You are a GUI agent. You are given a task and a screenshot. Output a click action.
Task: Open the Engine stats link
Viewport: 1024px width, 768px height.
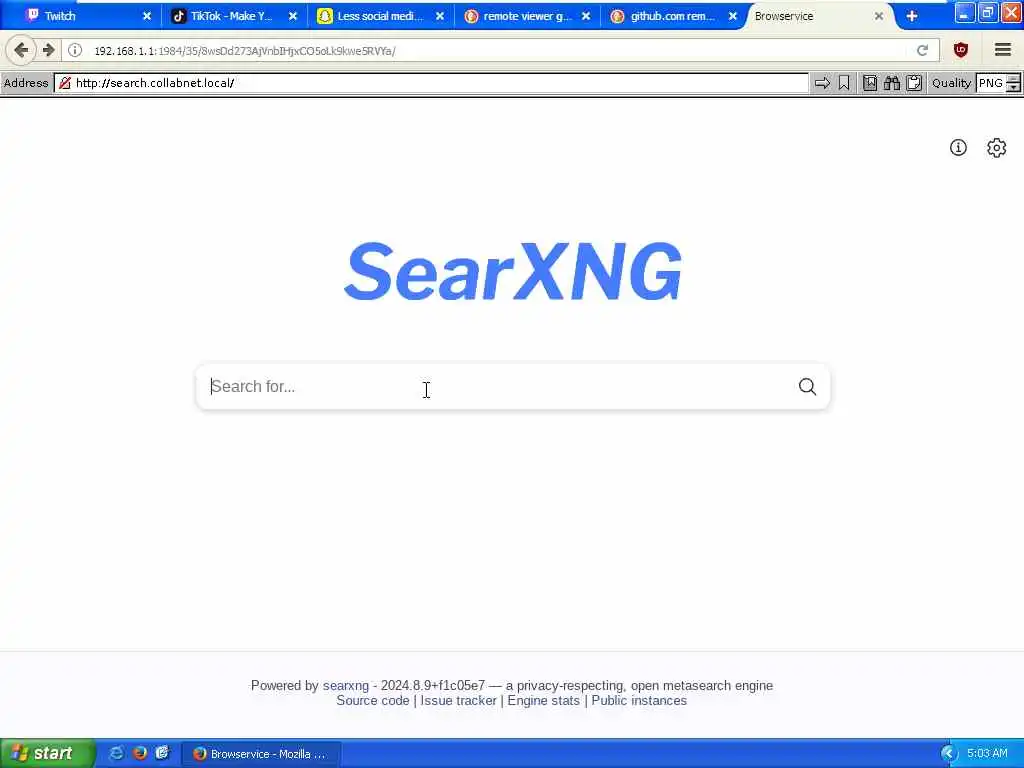click(543, 701)
